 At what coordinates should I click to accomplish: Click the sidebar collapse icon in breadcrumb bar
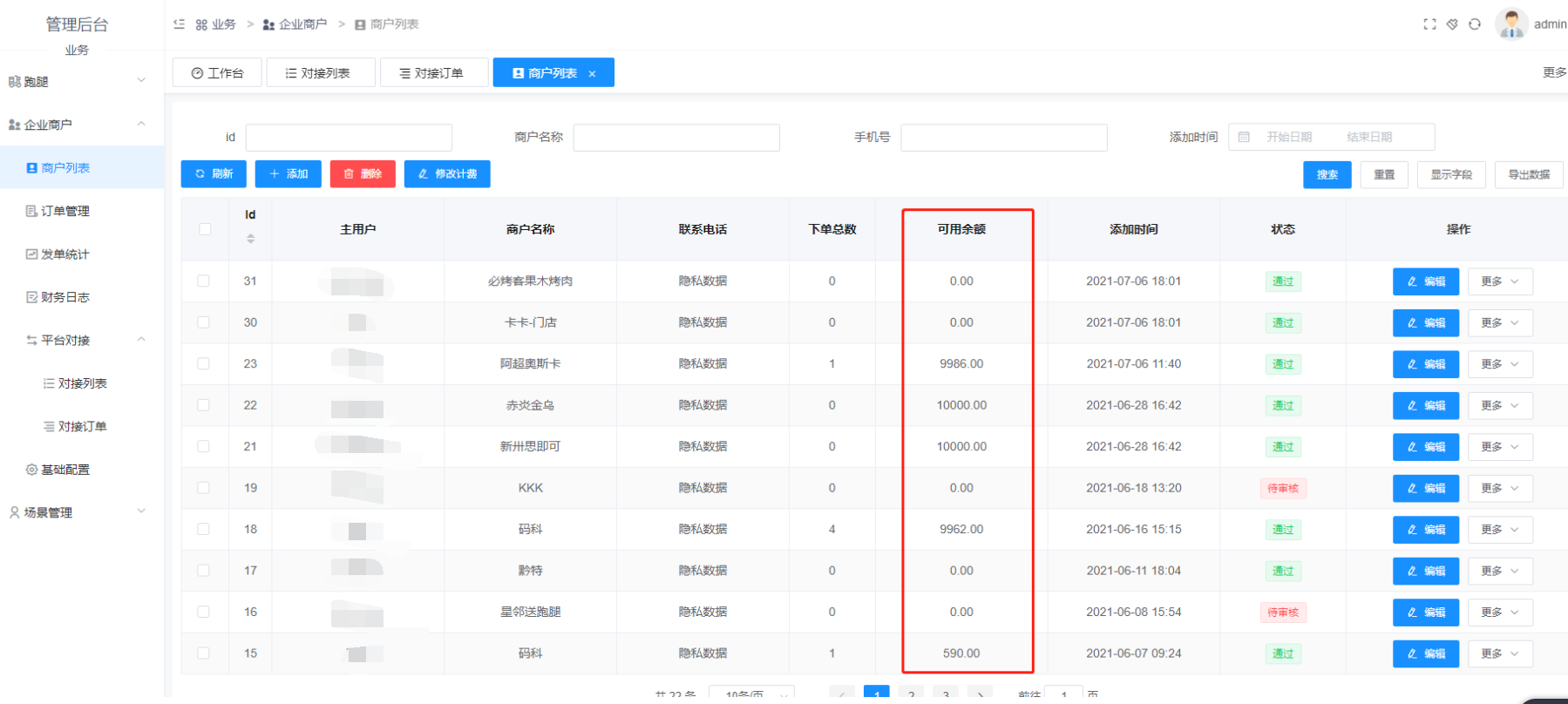180,24
